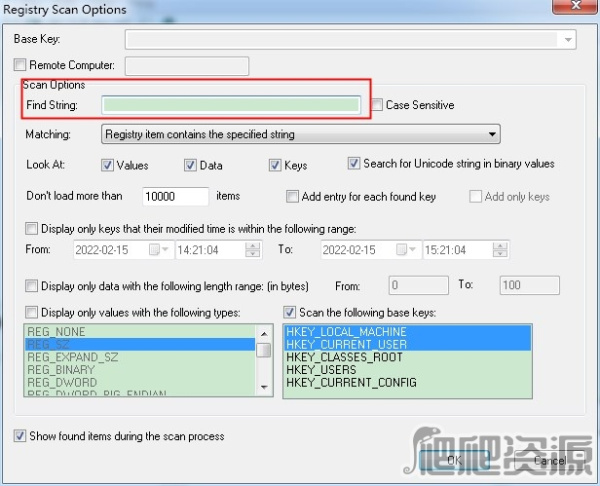
Task: Open the Base Key dropdown
Action: click(568, 39)
